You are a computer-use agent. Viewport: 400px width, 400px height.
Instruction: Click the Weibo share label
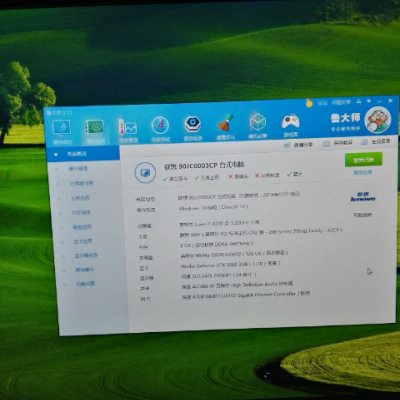click(303, 145)
